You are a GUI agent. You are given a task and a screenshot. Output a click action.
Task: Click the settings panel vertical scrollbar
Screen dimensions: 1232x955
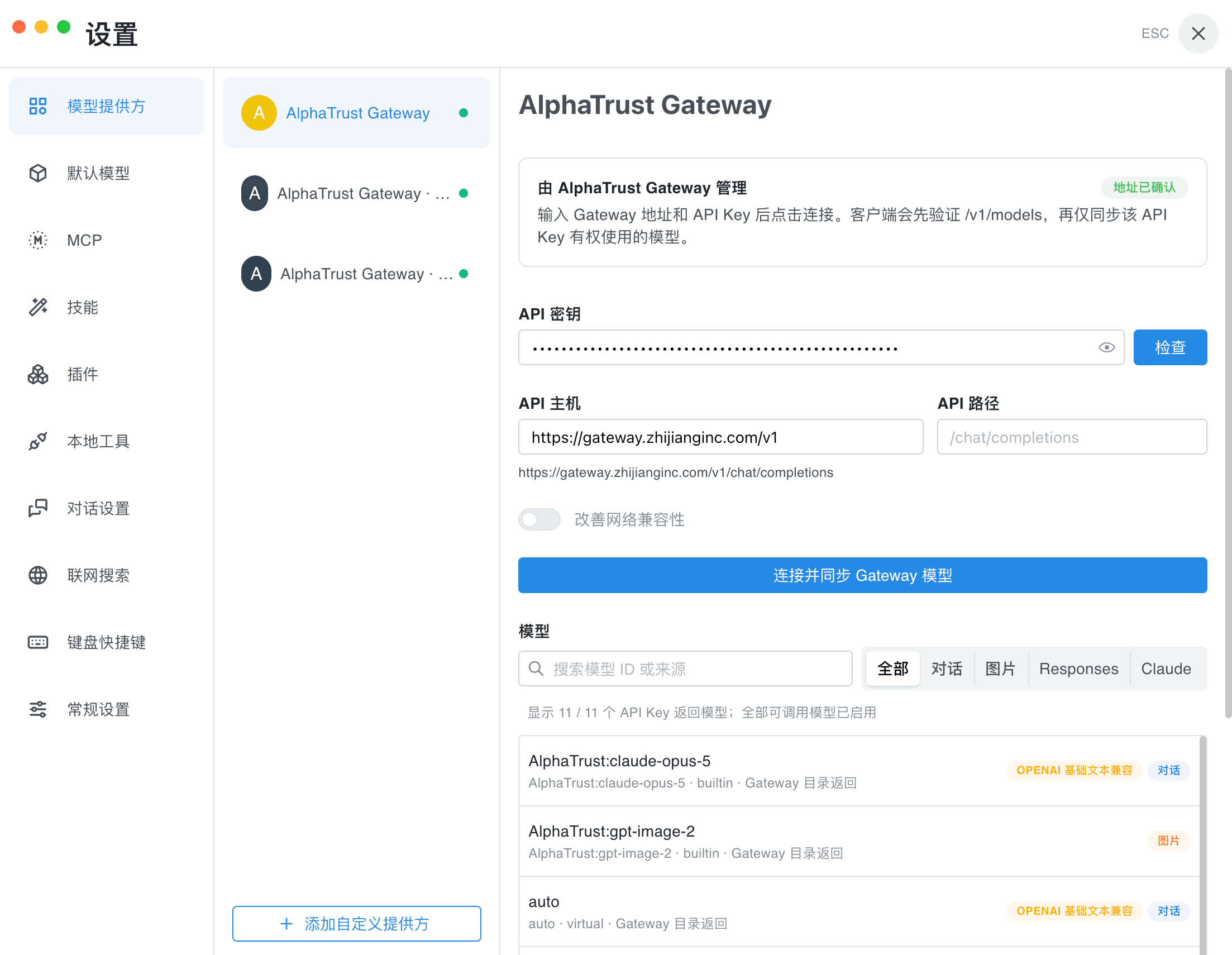pos(1228,394)
